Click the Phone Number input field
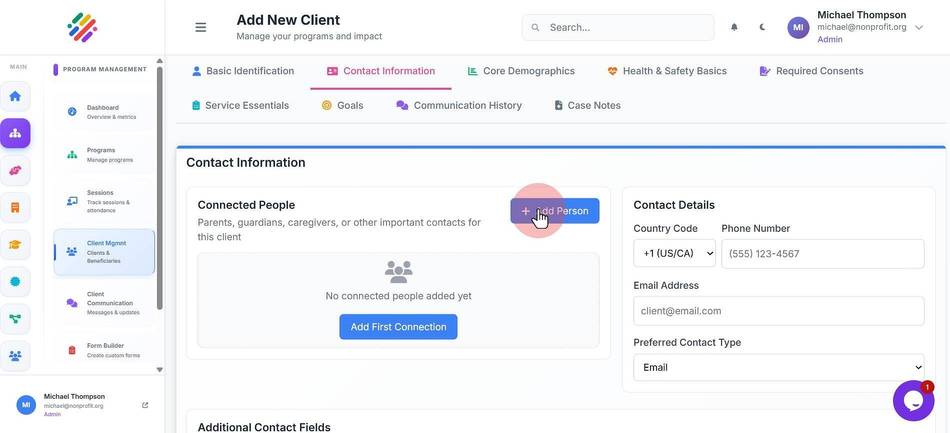 coord(823,254)
